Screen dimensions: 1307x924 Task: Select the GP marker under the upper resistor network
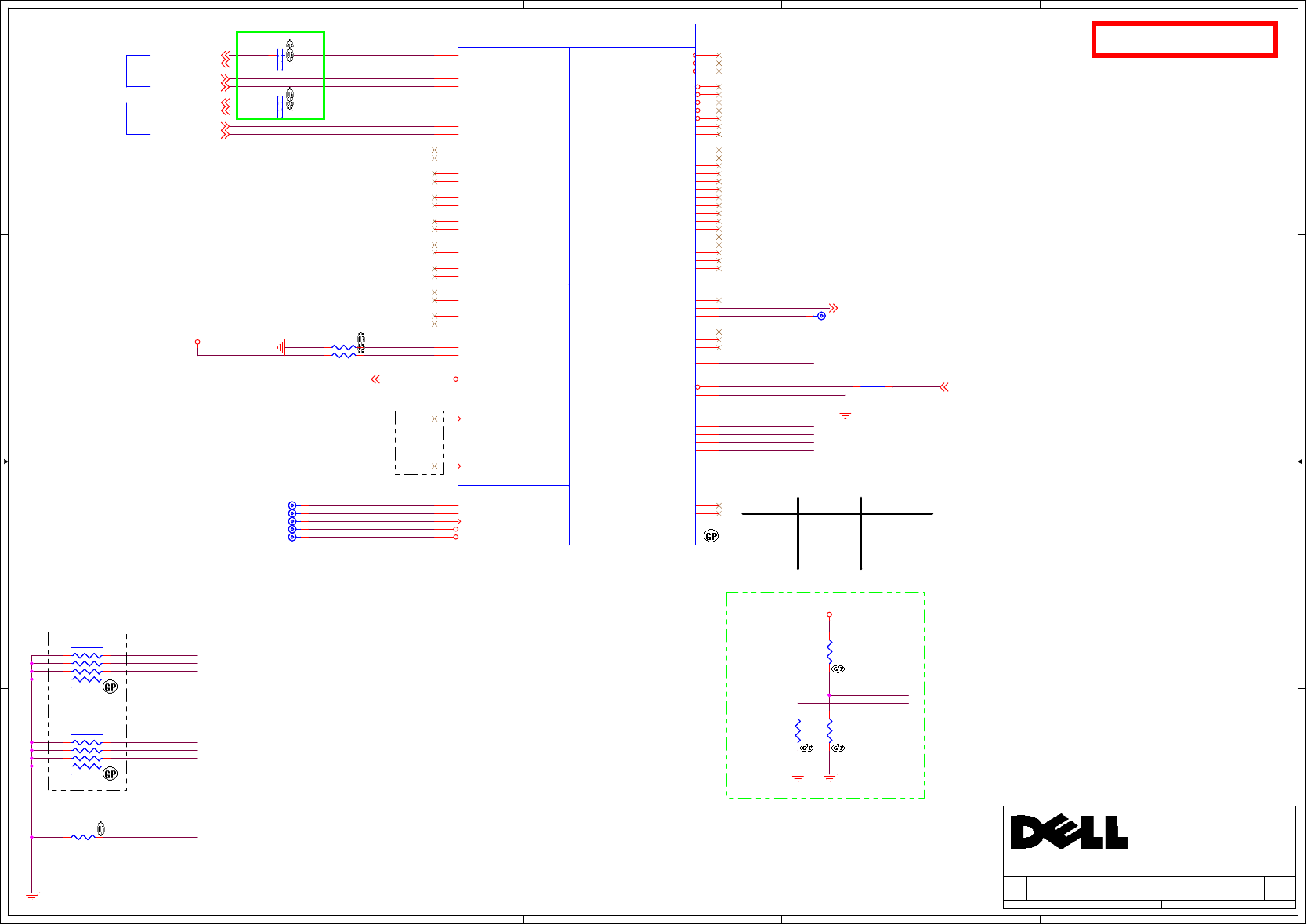[x=110, y=687]
